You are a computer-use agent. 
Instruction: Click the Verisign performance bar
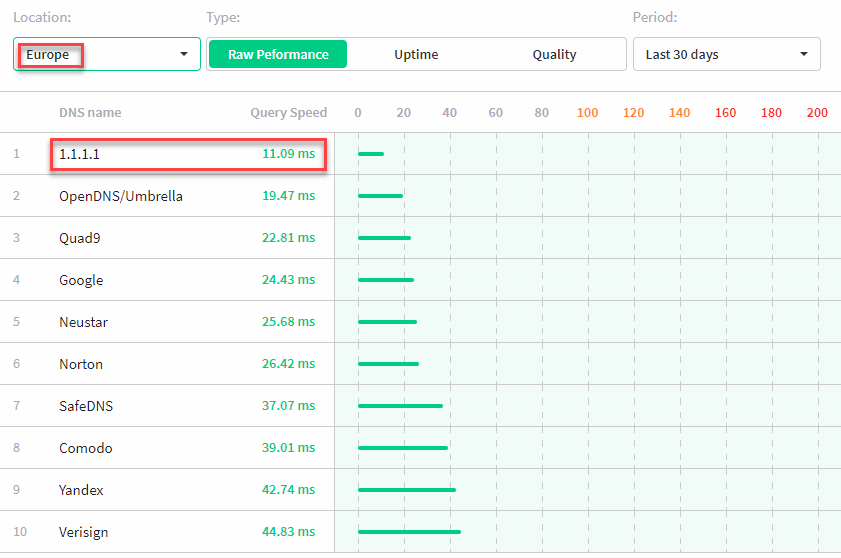click(x=409, y=532)
